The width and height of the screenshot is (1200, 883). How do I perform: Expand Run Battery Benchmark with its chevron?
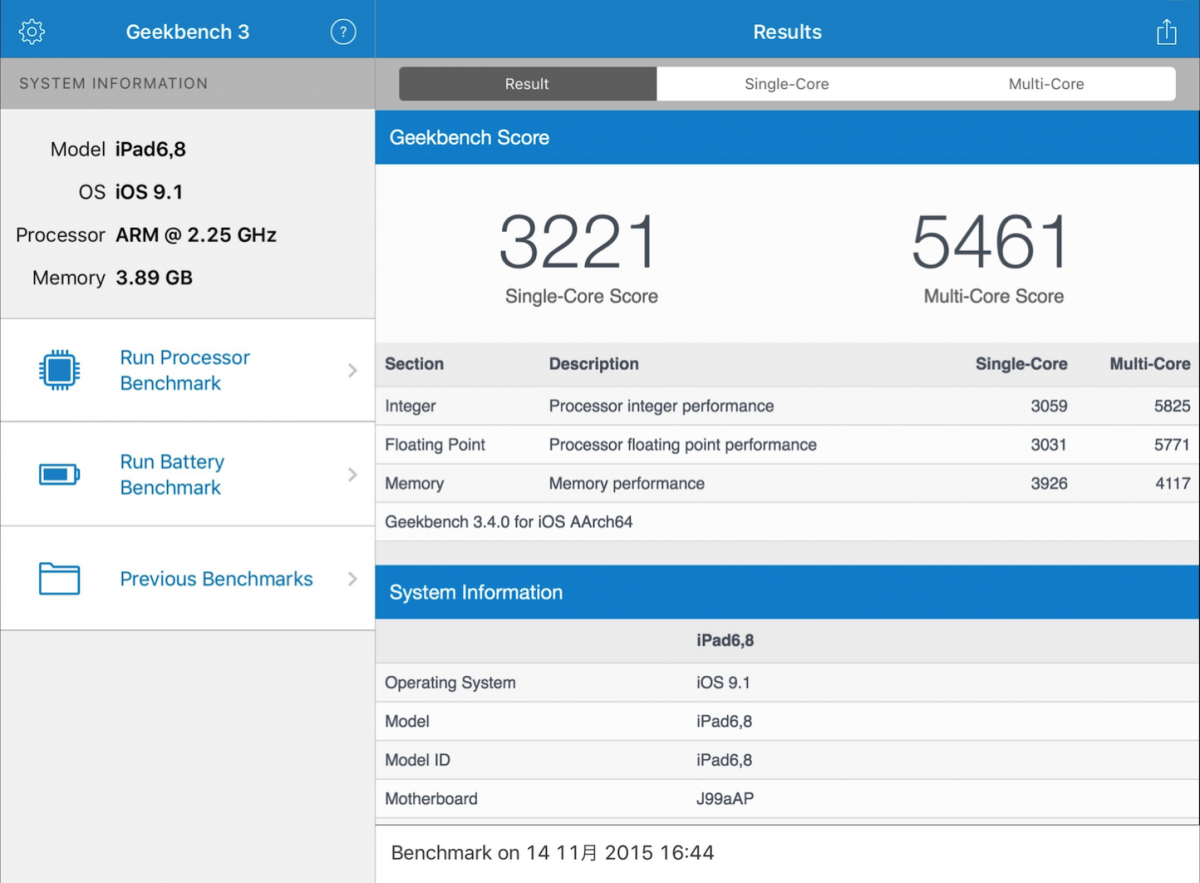point(352,474)
